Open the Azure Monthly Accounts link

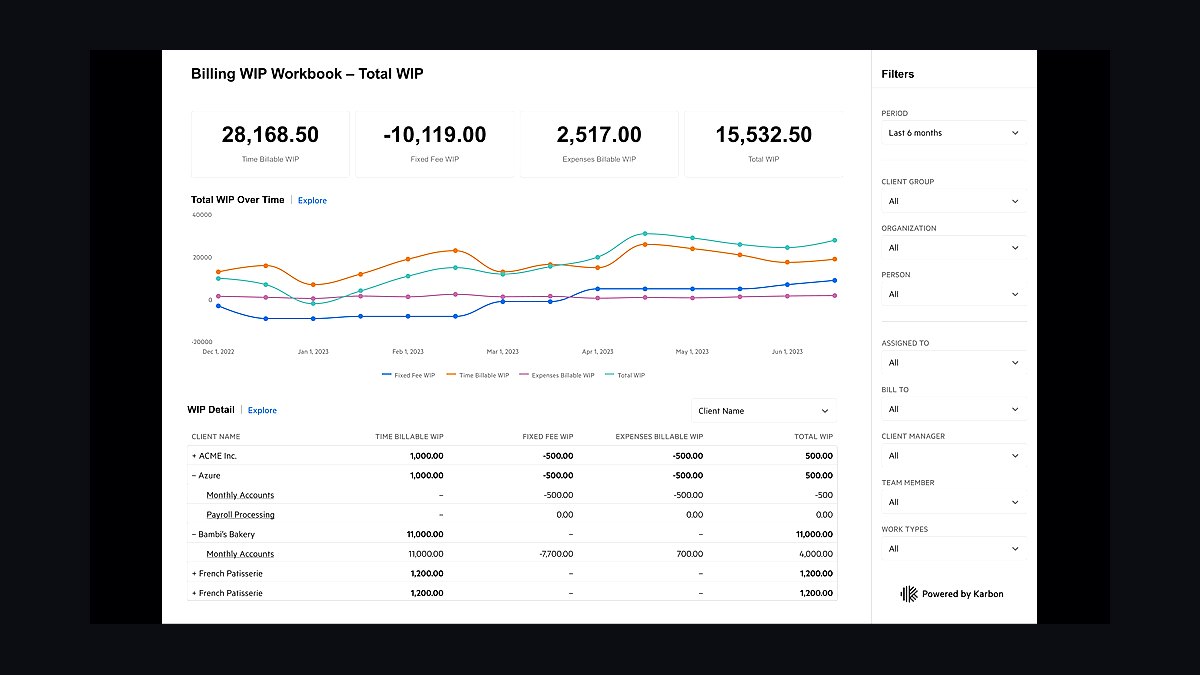pyautogui.click(x=240, y=495)
